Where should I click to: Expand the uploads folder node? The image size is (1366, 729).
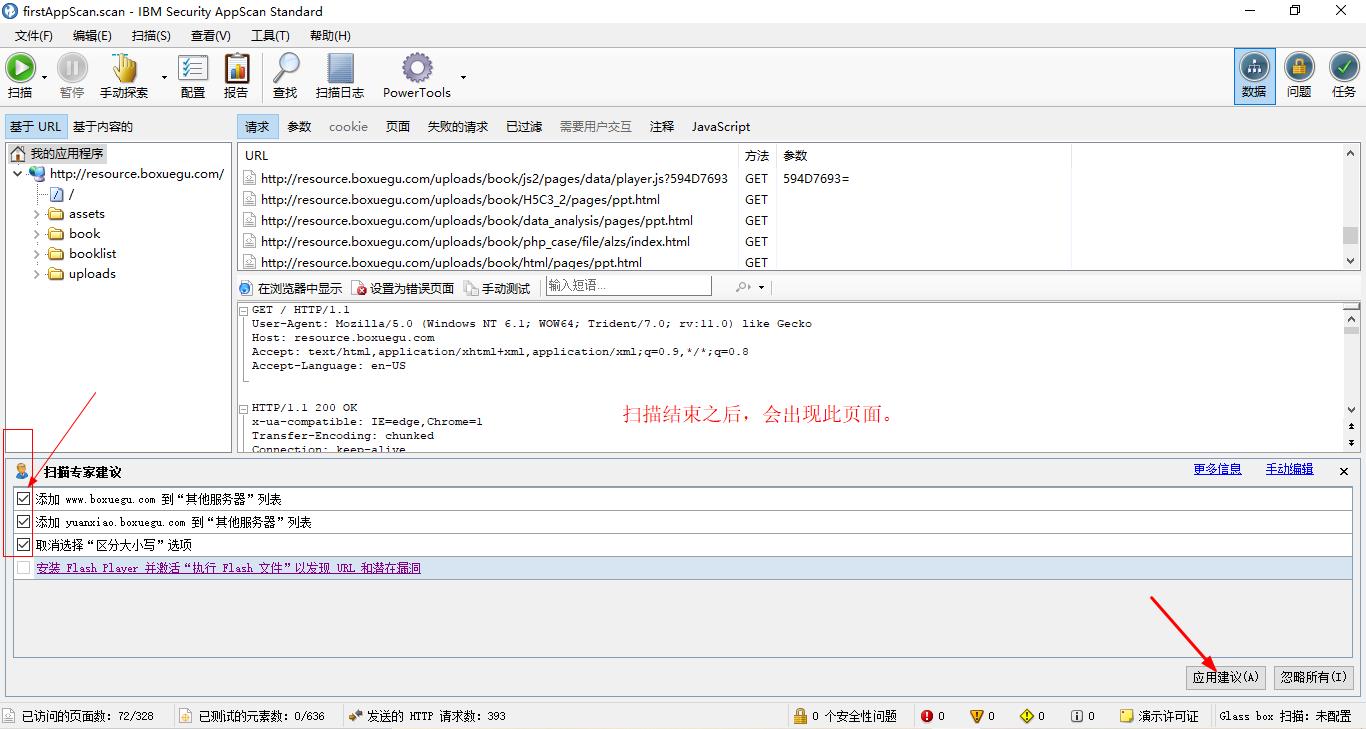point(37,274)
